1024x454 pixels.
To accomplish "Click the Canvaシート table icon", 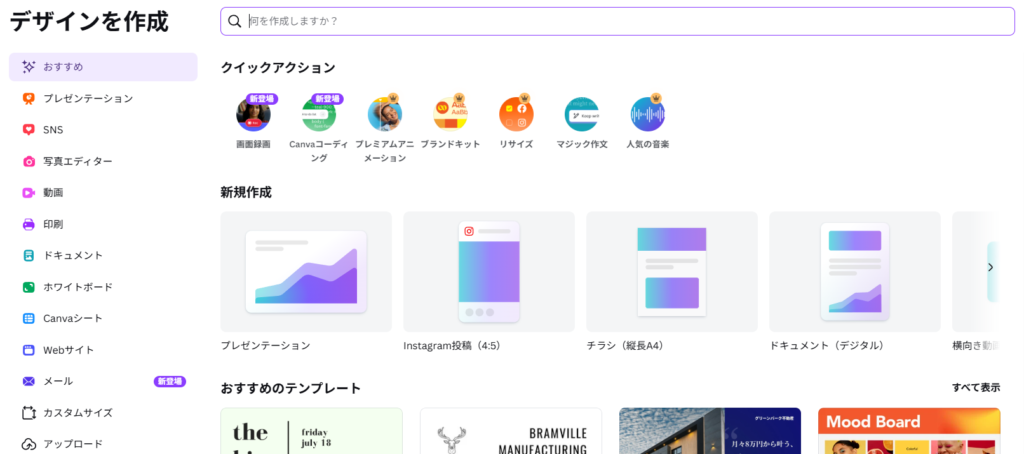I will pos(28,318).
